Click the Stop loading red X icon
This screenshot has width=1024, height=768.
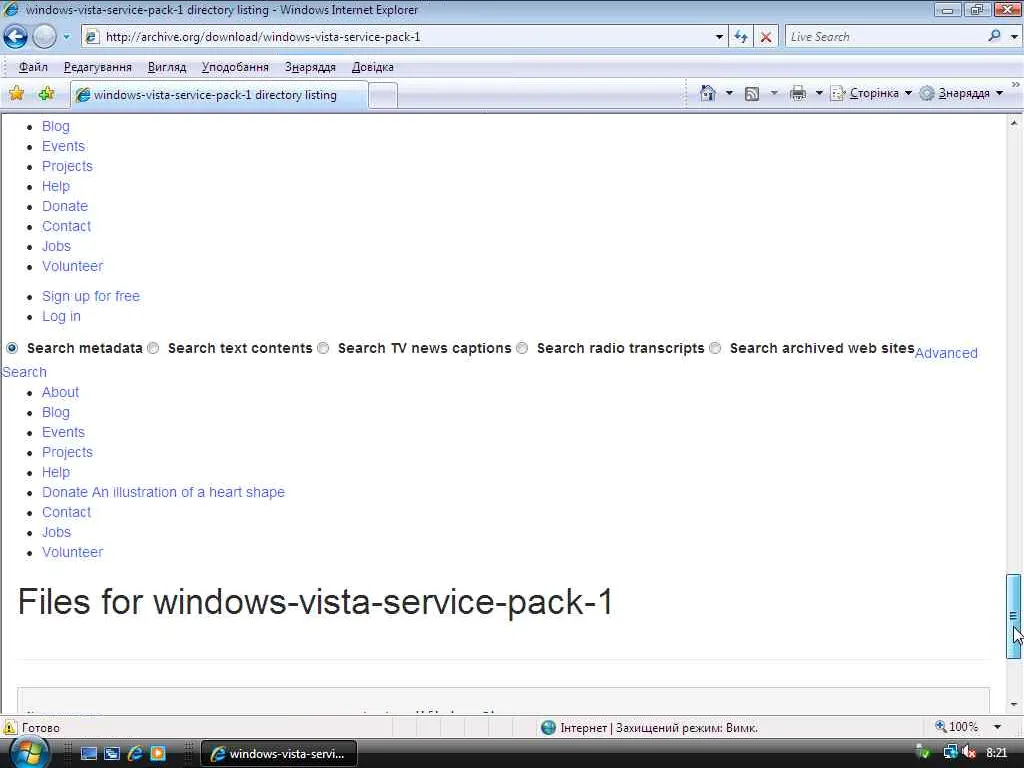[766, 37]
